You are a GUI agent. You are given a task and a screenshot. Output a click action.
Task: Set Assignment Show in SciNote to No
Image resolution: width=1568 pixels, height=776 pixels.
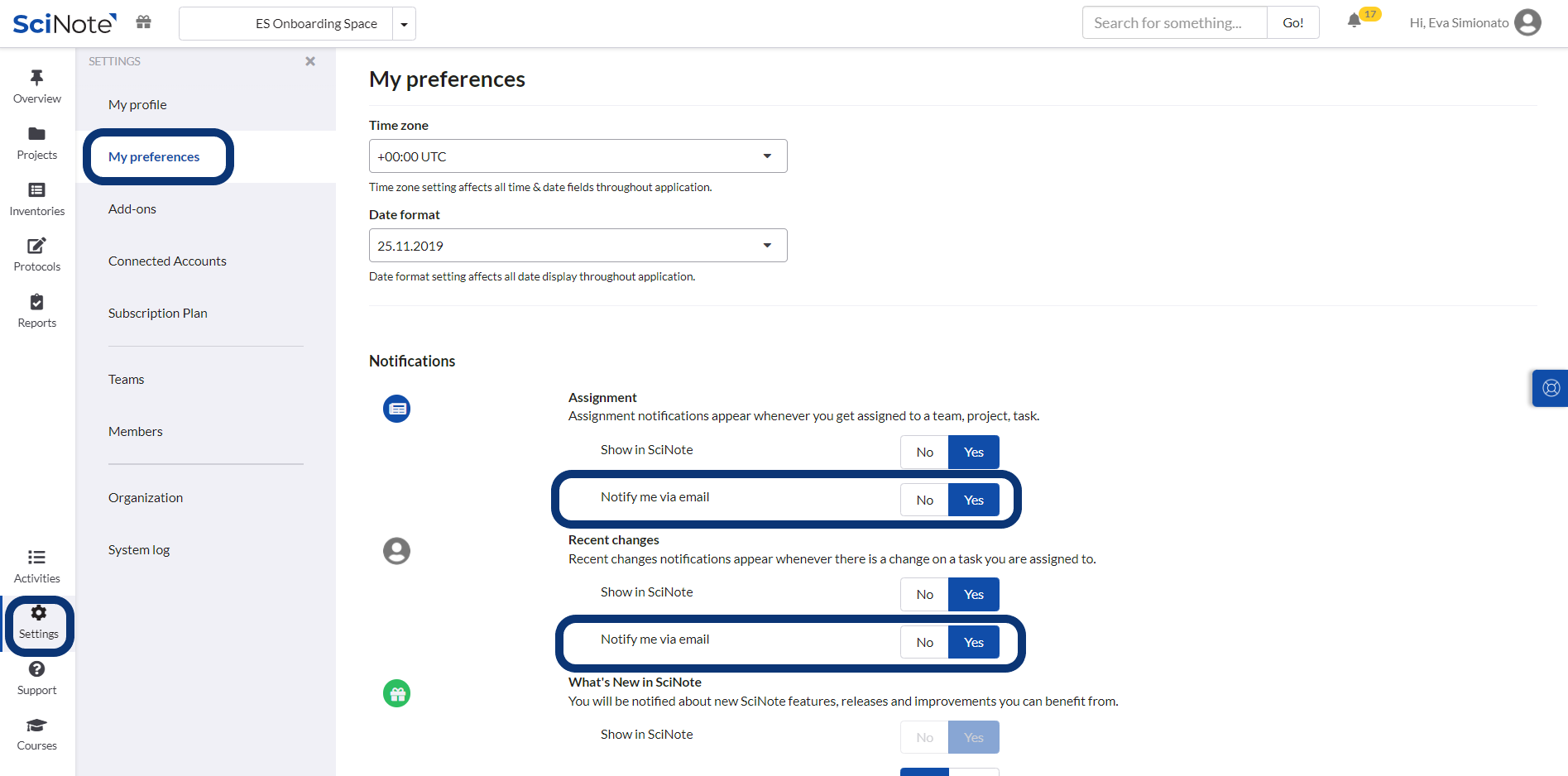924,453
